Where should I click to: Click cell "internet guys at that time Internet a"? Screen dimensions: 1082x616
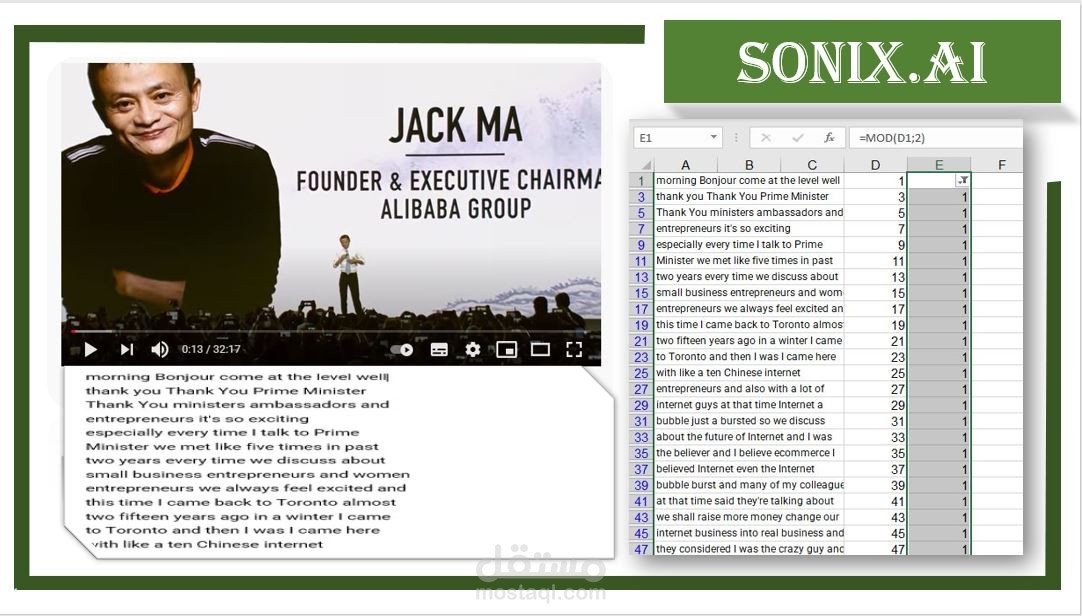[x=749, y=405]
